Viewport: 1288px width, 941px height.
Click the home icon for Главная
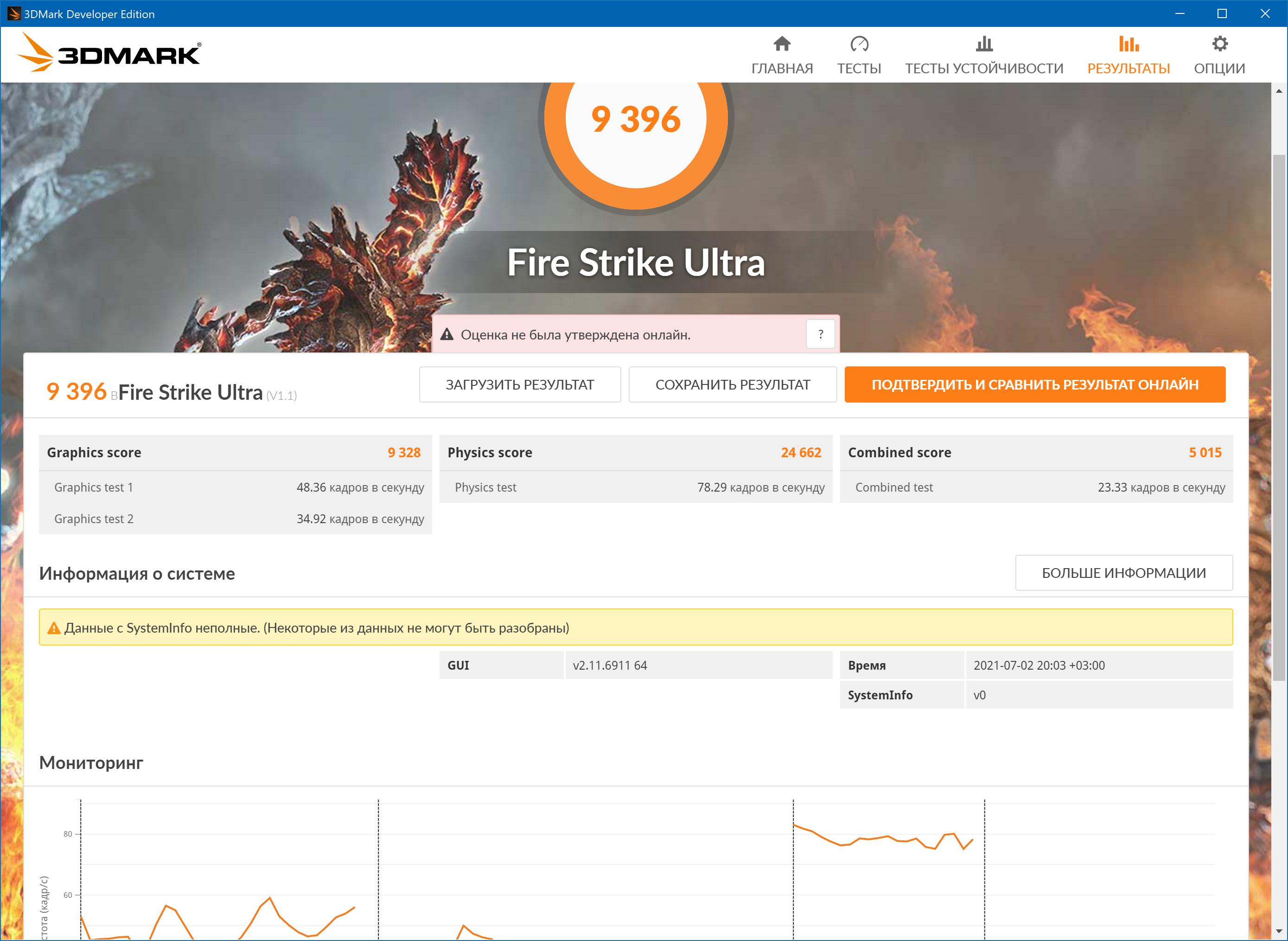782,44
